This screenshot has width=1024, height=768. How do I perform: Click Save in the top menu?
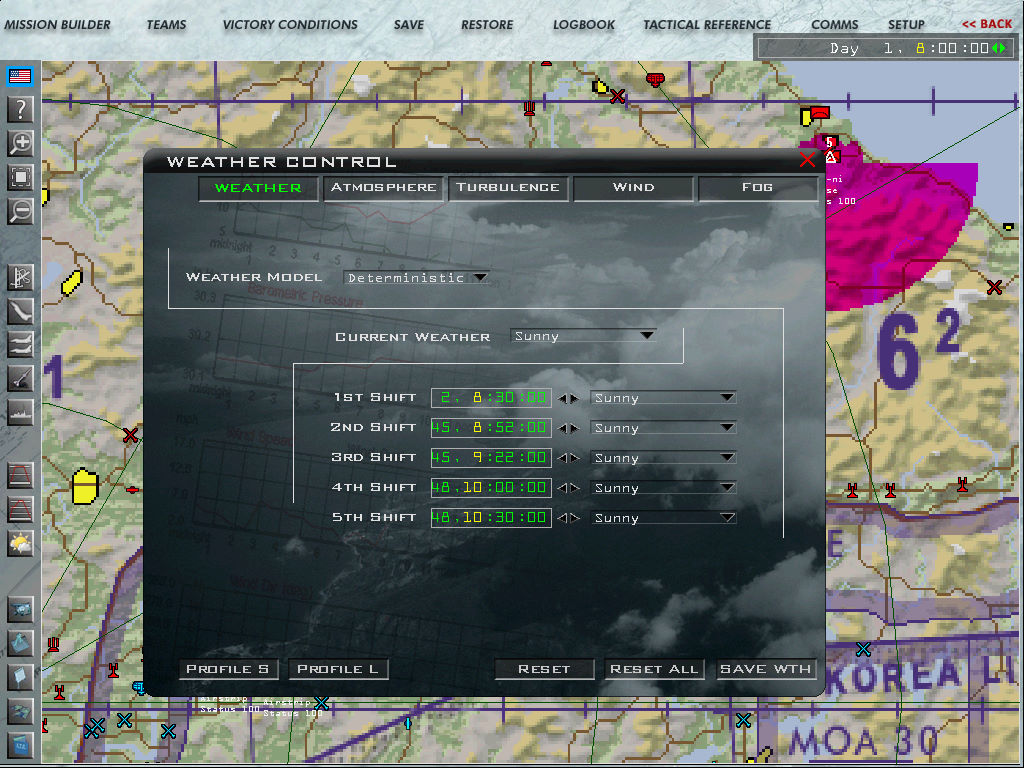click(x=409, y=25)
